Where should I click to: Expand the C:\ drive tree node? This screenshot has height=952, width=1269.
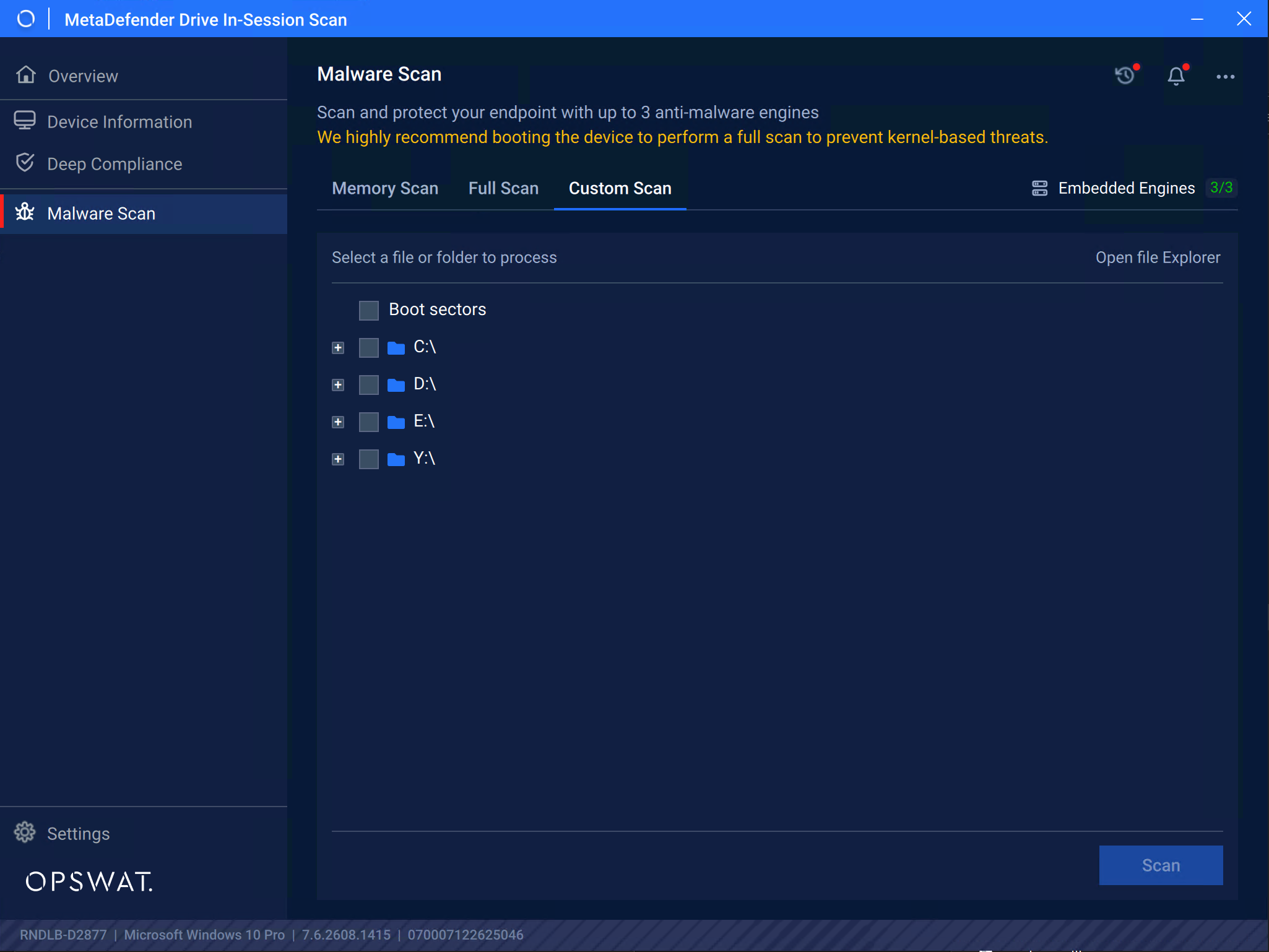[x=338, y=347]
